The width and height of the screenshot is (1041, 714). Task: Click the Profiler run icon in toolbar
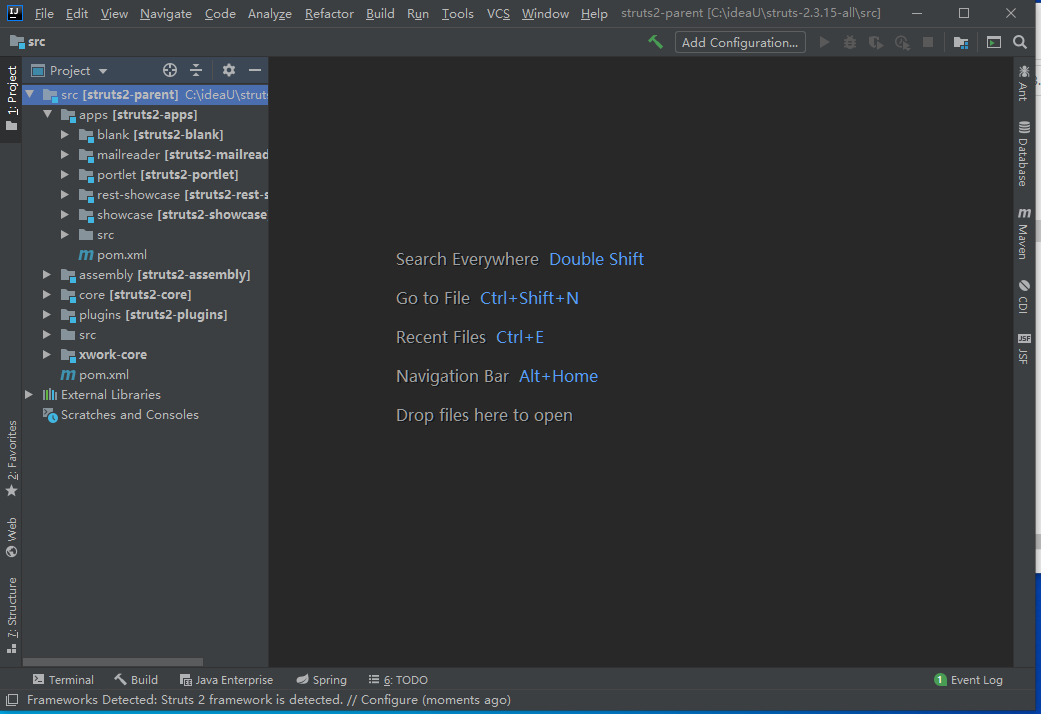902,42
